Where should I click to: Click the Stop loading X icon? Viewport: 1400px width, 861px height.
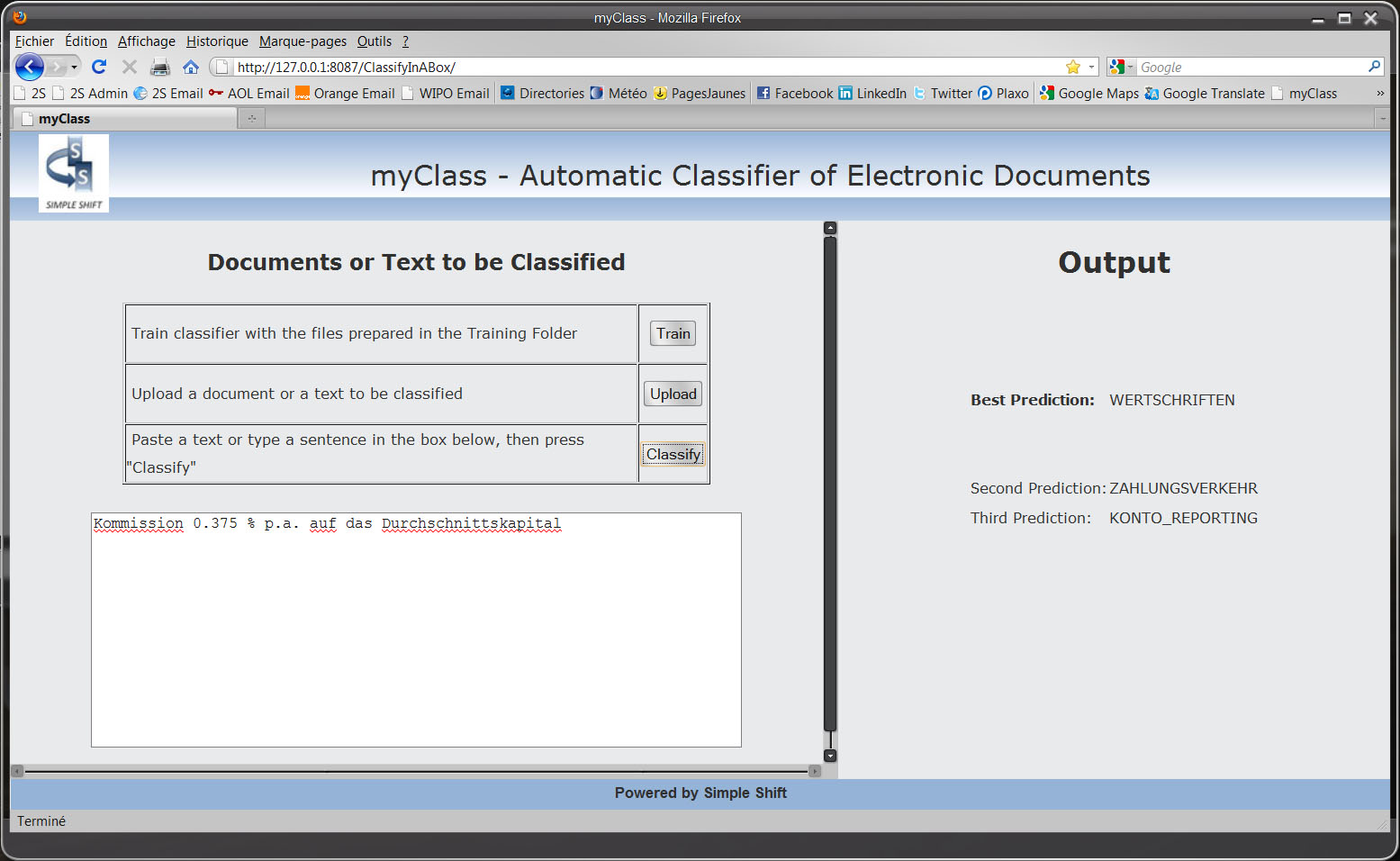click(x=130, y=67)
